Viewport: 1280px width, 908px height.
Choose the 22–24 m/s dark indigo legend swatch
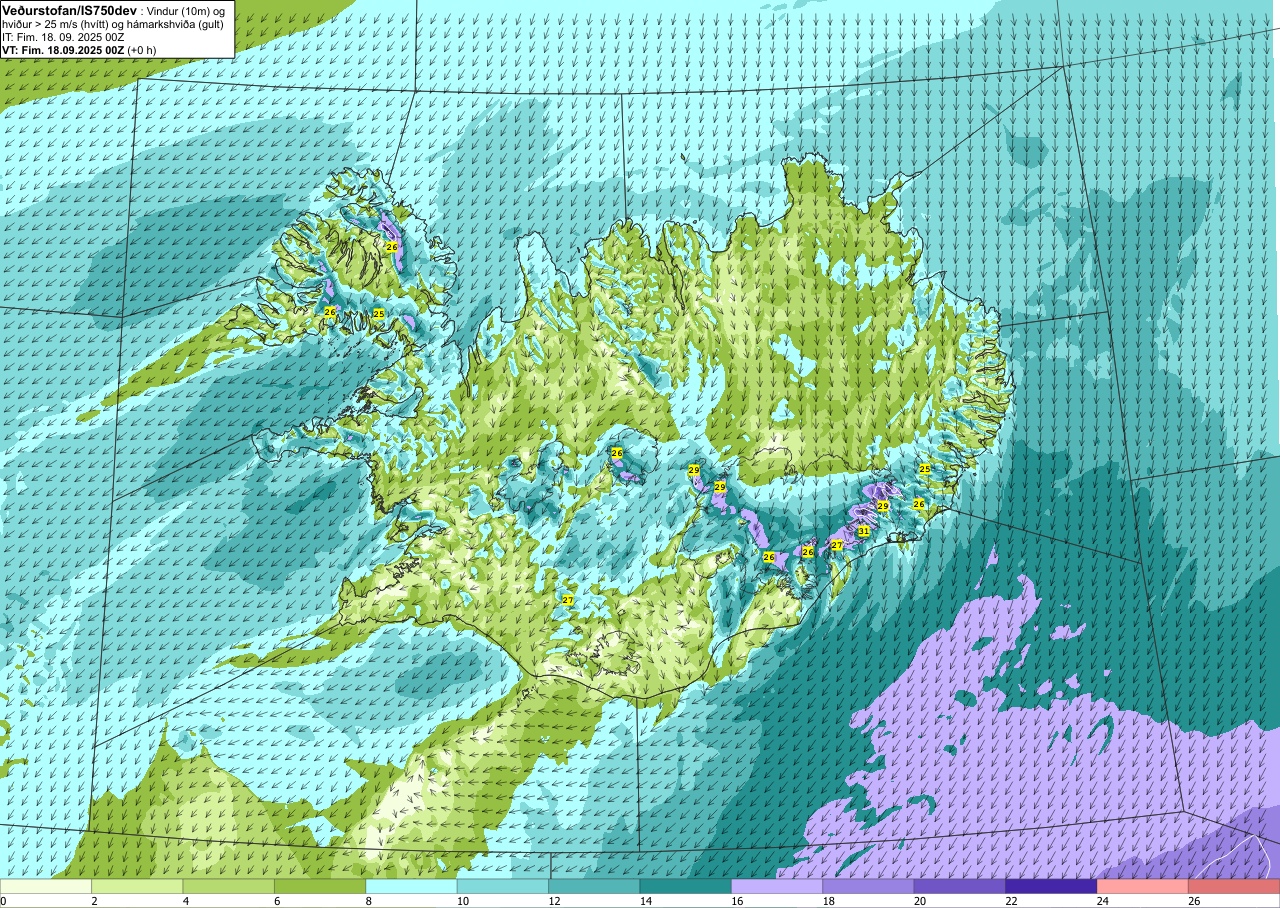point(1051,886)
